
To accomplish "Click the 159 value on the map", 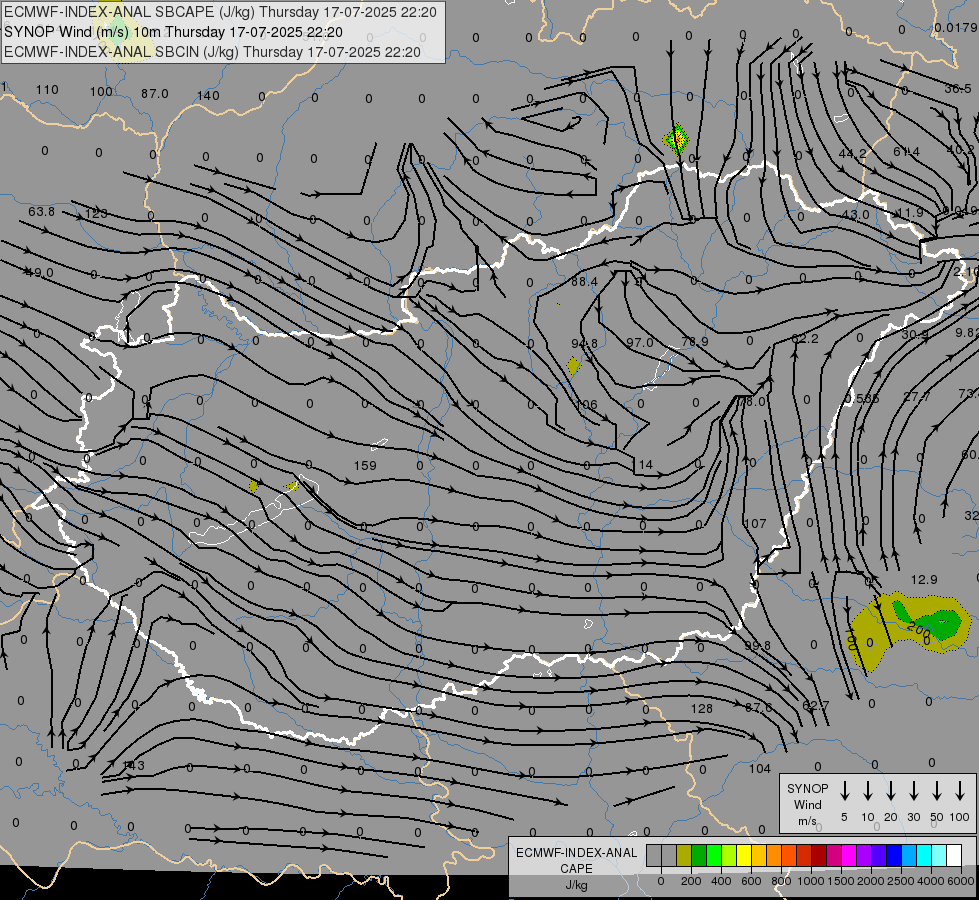I will point(365,465).
